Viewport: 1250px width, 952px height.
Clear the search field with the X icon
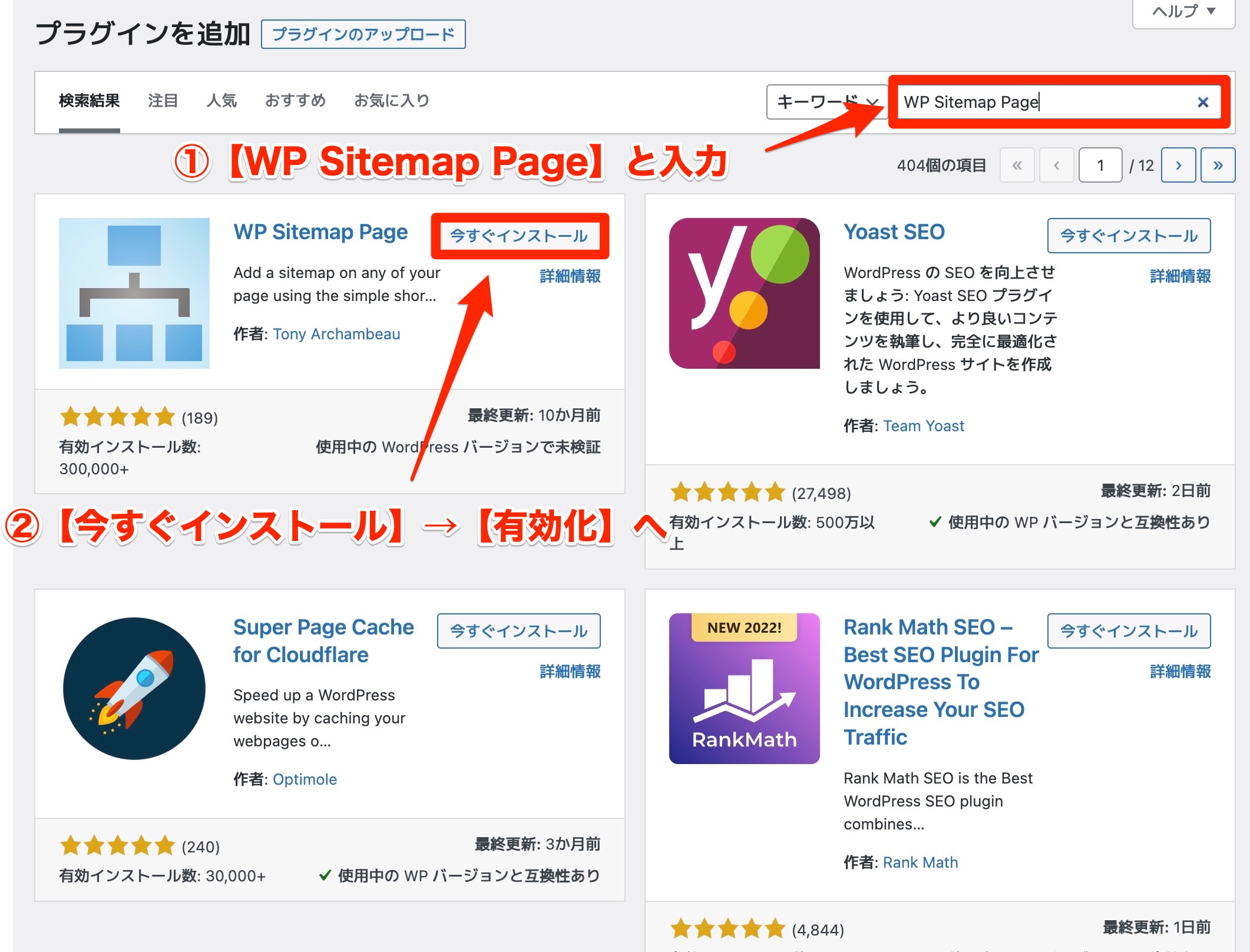tap(1203, 103)
